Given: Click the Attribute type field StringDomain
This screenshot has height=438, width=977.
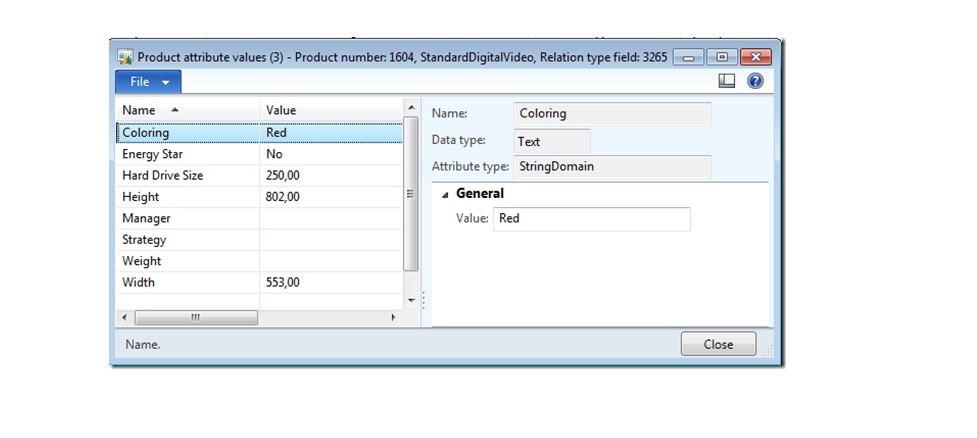Looking at the screenshot, I should coord(612,167).
